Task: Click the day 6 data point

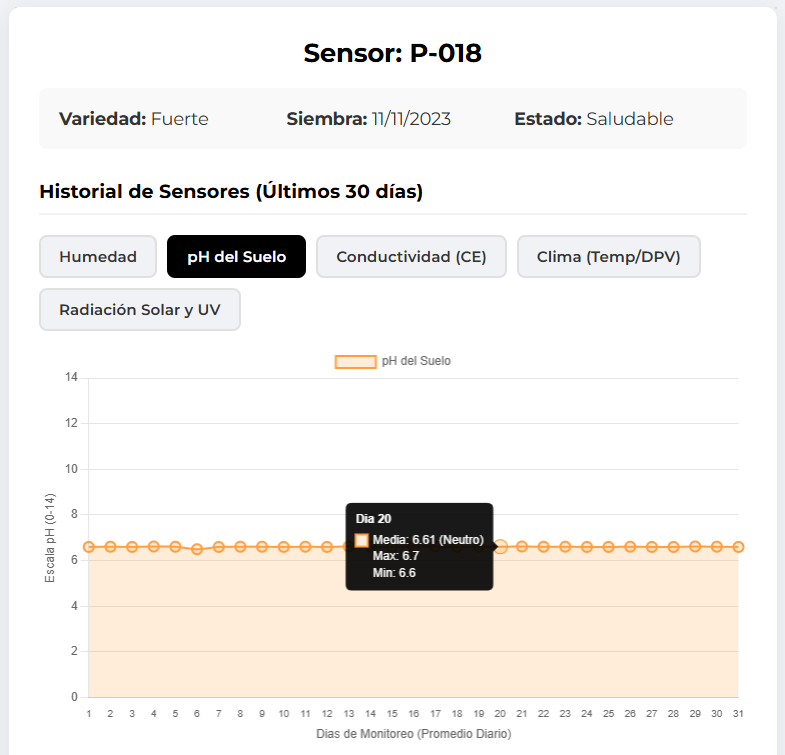Action: (197, 549)
